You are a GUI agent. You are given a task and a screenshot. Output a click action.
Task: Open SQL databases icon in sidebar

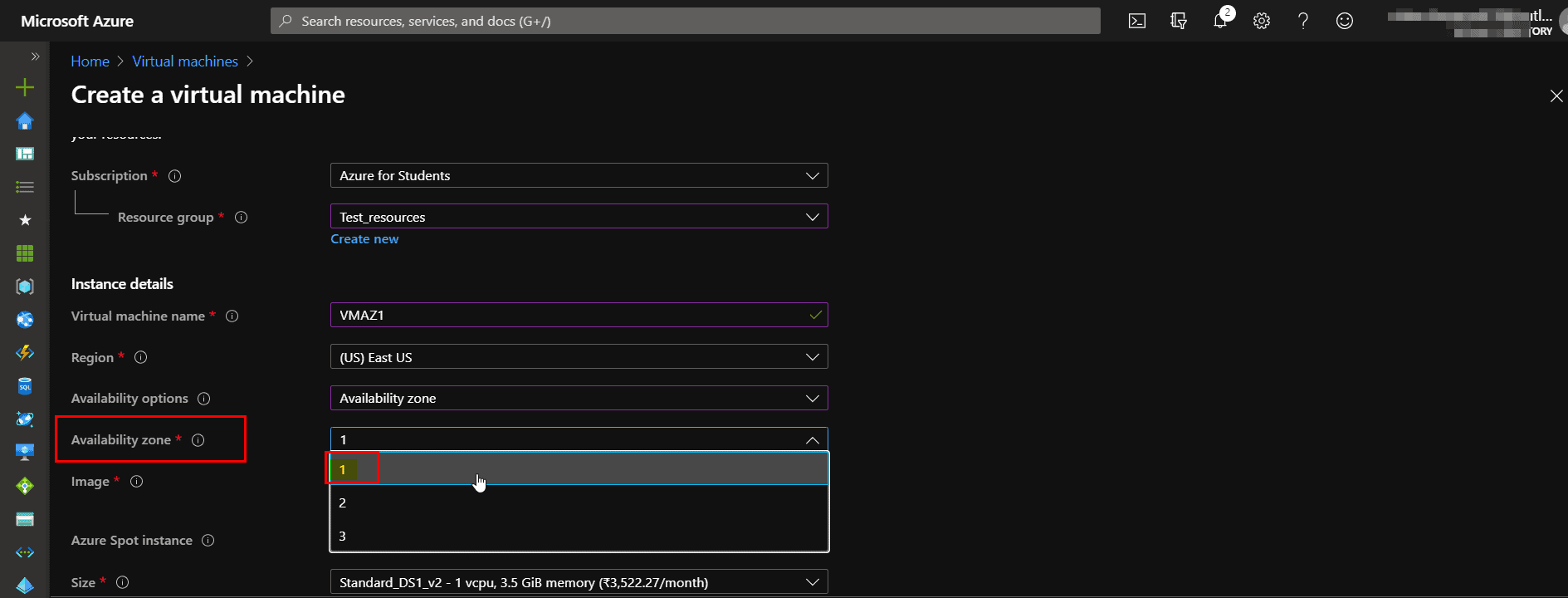(x=25, y=386)
